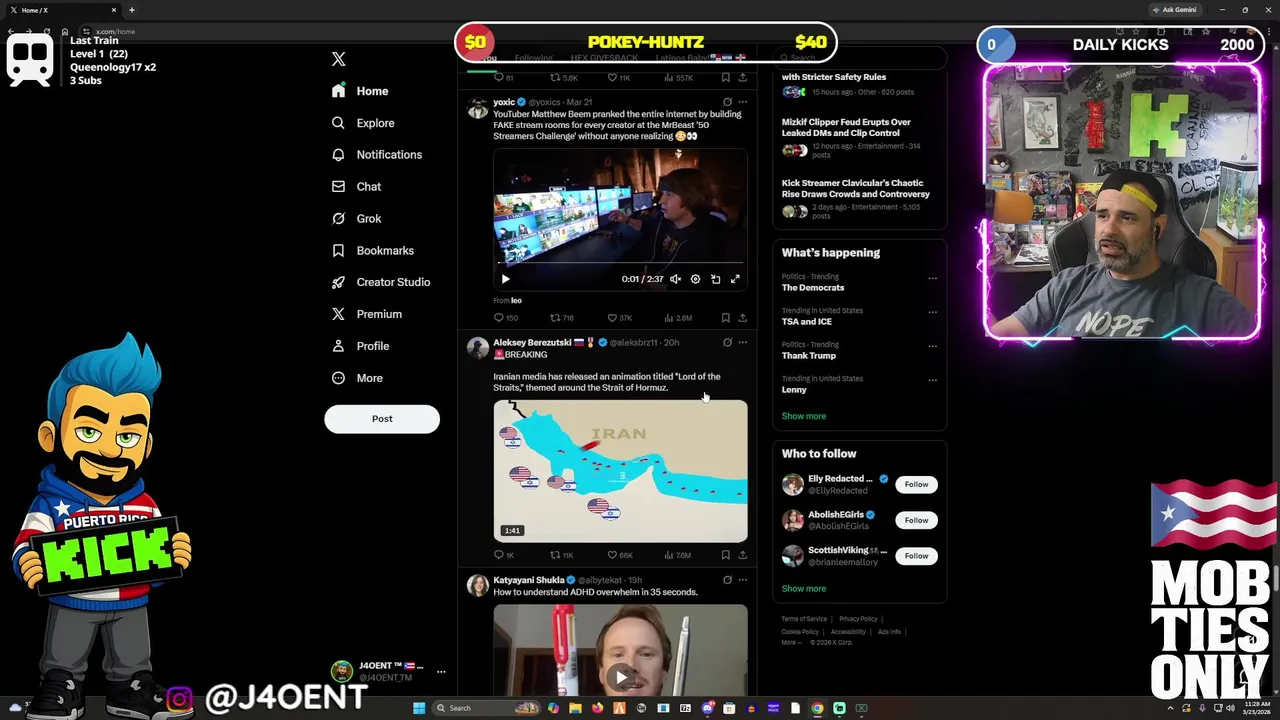1280x720 pixels.
Task: Open Windows Start menu
Action: point(419,708)
